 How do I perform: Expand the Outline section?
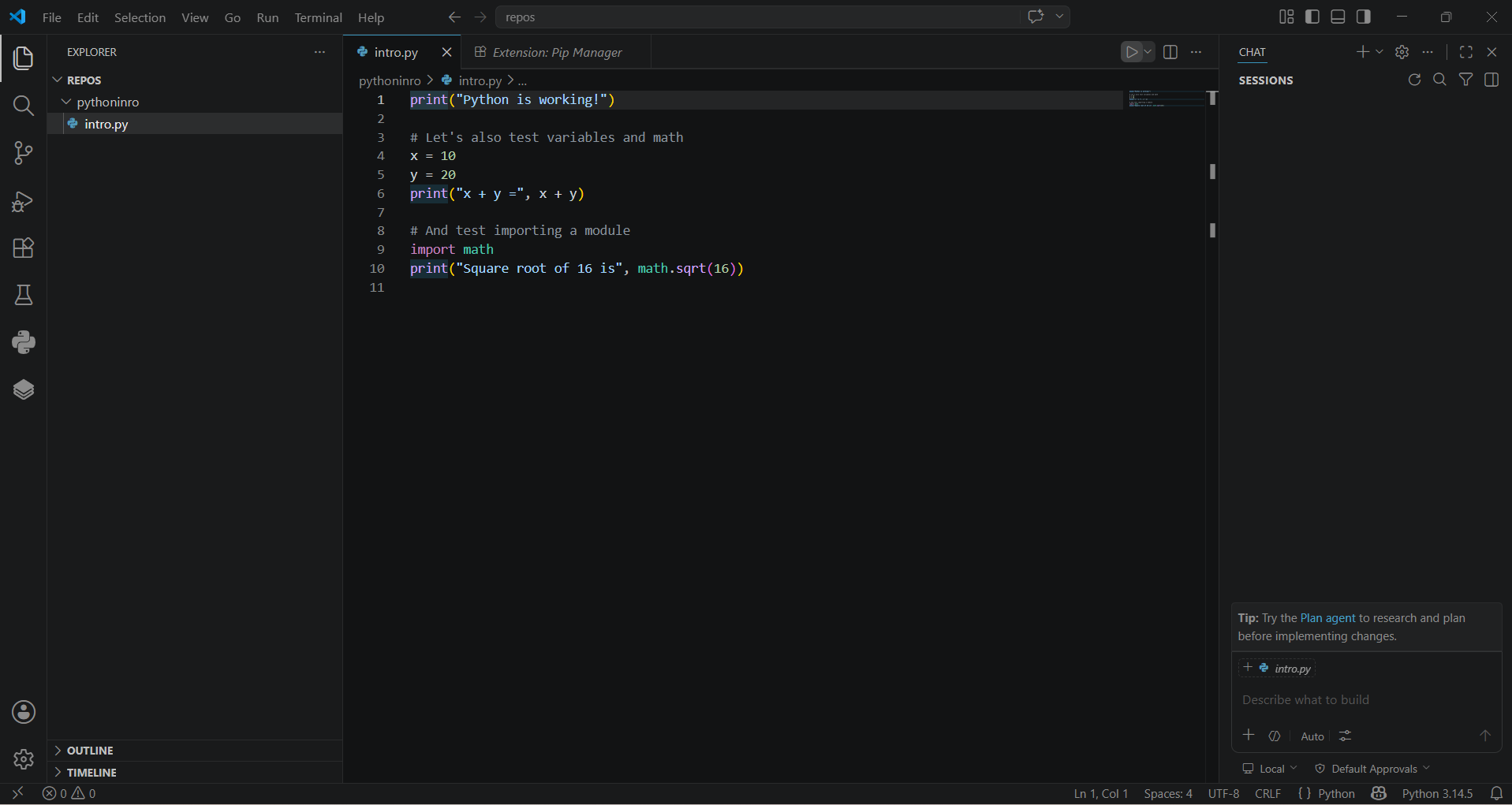(195, 751)
